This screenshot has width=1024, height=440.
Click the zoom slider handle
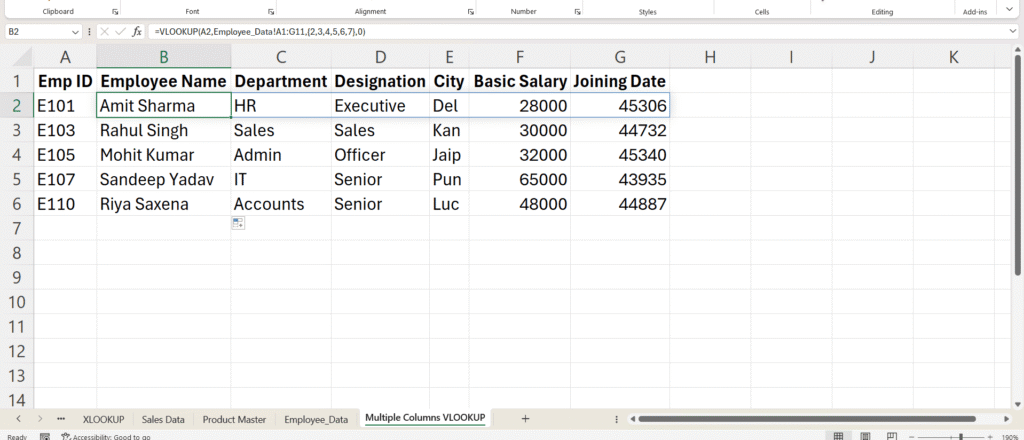[961, 436]
